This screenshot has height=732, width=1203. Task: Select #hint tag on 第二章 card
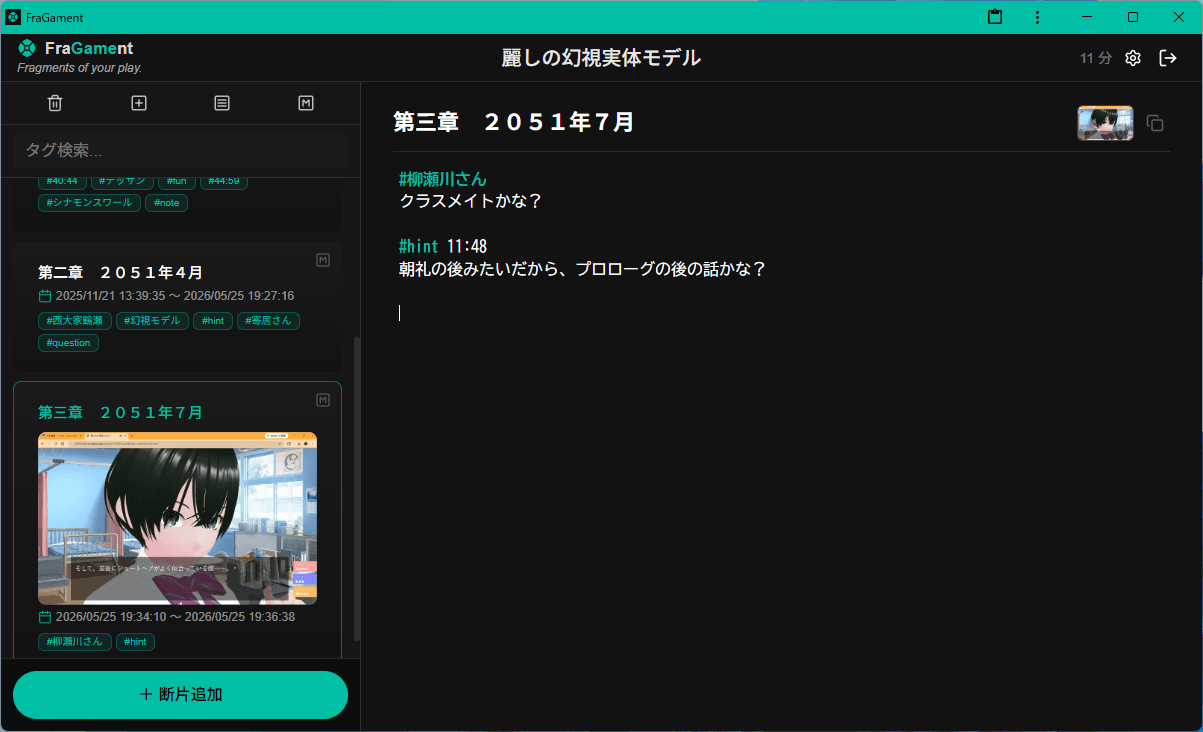(x=213, y=321)
